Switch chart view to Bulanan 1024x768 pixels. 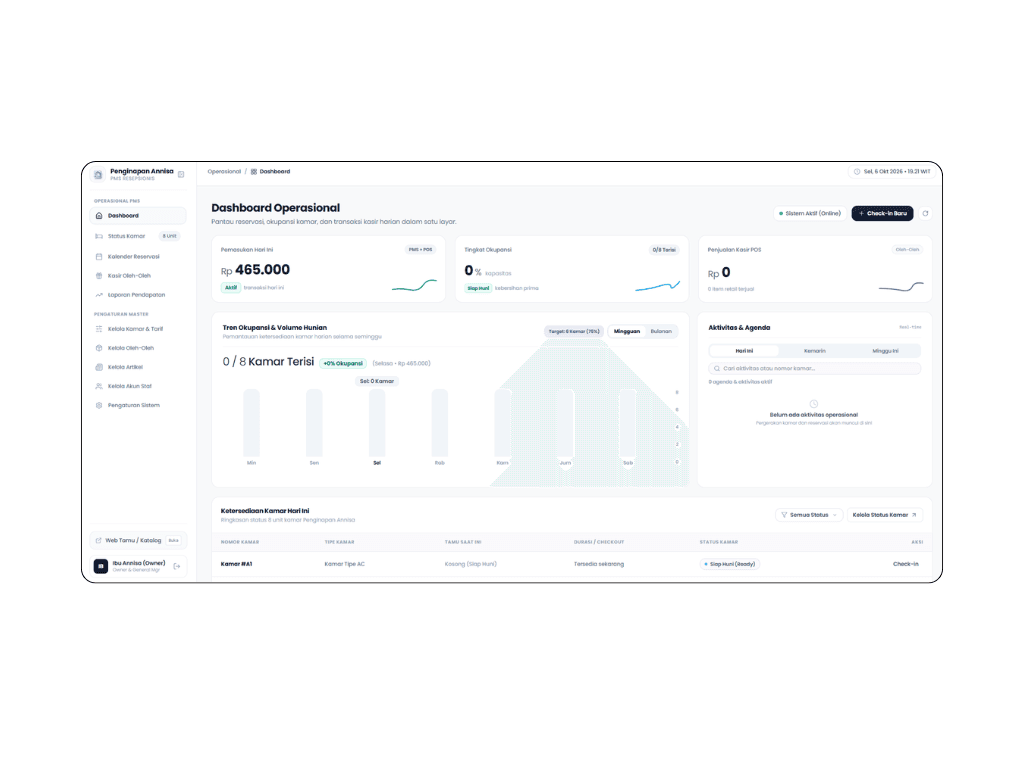coord(661,331)
